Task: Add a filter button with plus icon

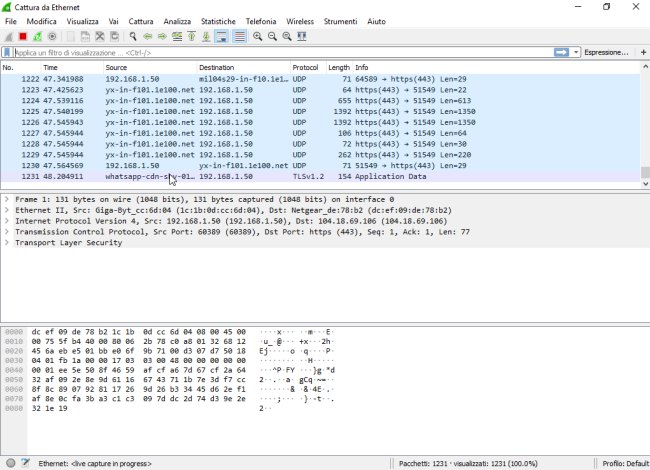Action: point(643,52)
